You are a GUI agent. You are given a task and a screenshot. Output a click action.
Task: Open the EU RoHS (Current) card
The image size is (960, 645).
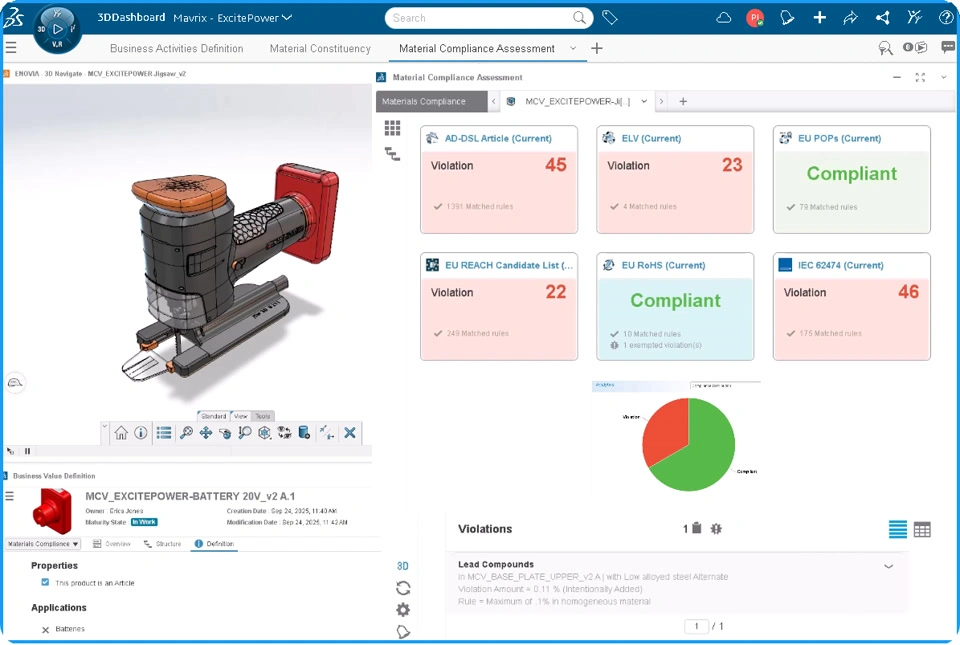point(675,307)
